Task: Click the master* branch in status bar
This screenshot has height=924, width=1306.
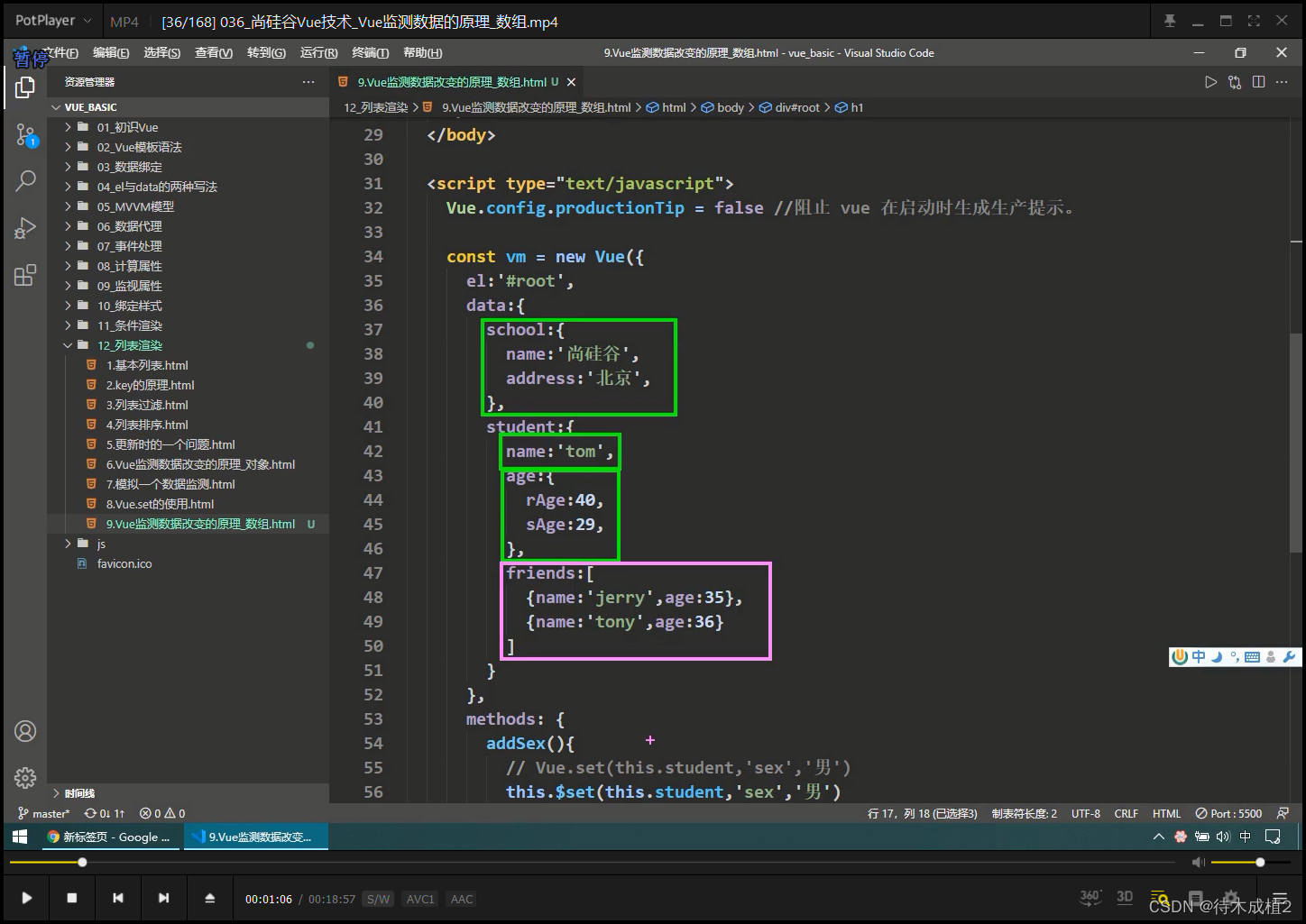Action: 43,813
